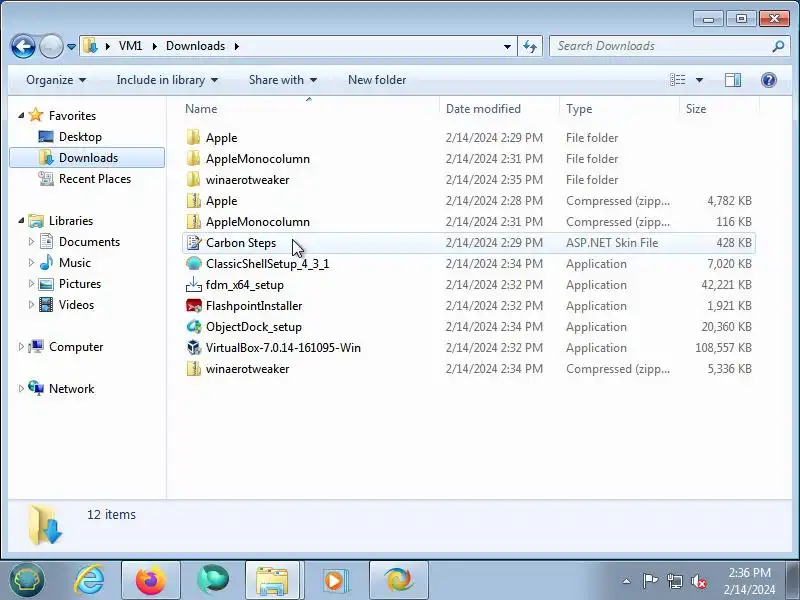Image resolution: width=800 pixels, height=600 pixels.
Task: Refresh the Downloads folder view
Action: 530,46
